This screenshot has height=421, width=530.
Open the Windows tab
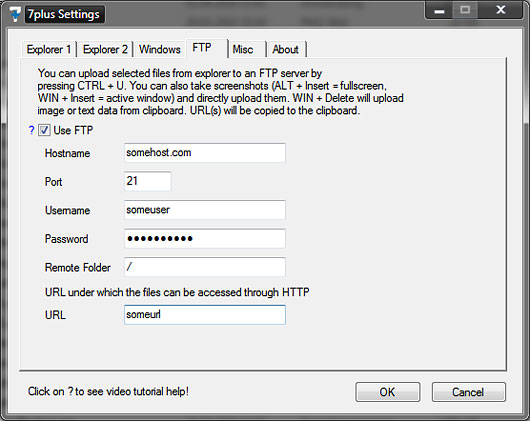pos(160,49)
